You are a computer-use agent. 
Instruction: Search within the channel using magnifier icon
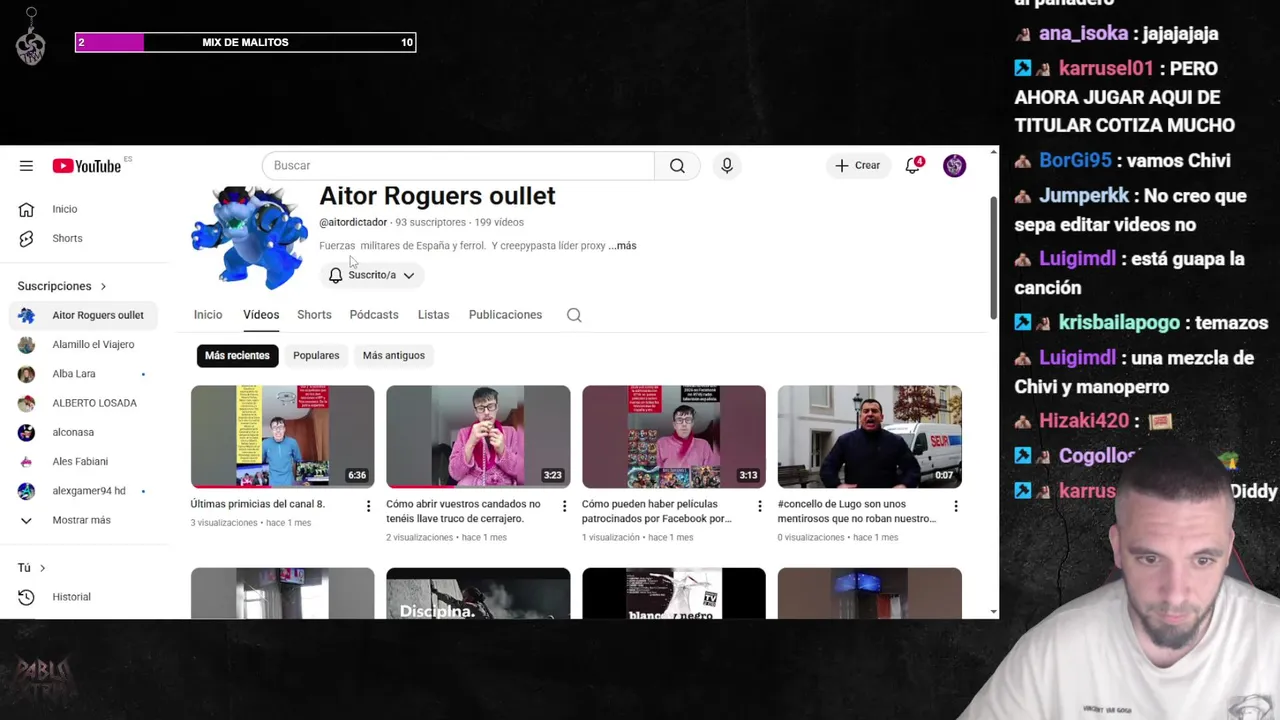[574, 315]
